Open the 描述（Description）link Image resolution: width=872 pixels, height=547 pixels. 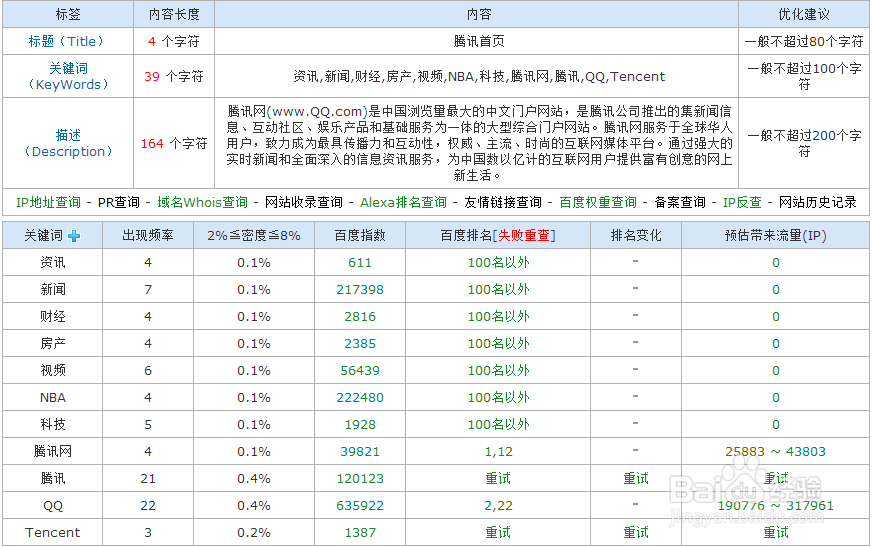[x=68, y=143]
